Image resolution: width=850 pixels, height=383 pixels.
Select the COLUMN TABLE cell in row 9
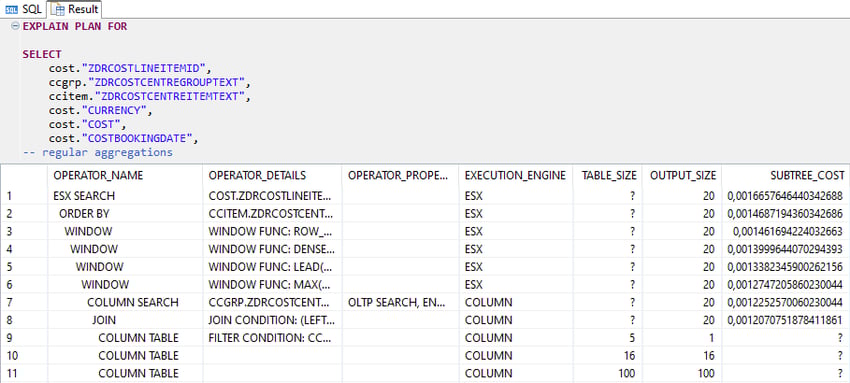138,338
